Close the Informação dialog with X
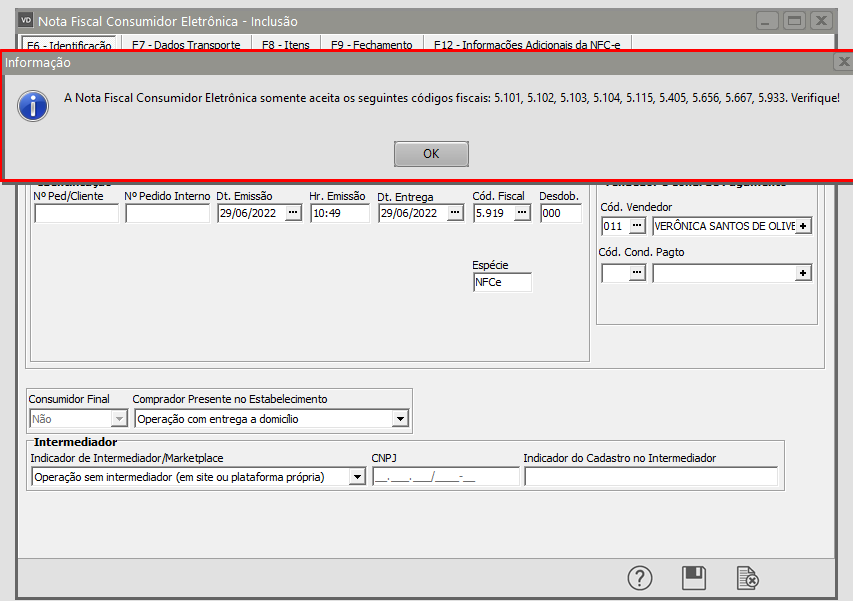The height and width of the screenshot is (601, 853). point(843,62)
